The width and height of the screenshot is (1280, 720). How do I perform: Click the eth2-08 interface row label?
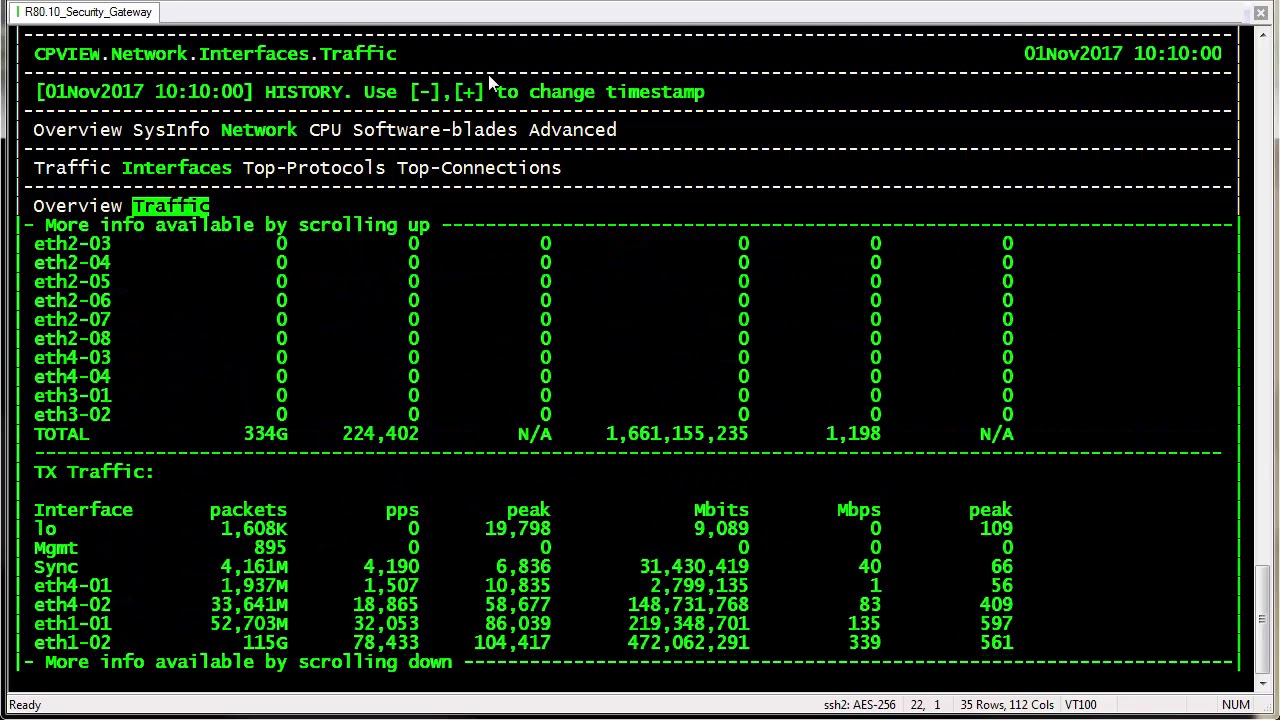click(72, 339)
